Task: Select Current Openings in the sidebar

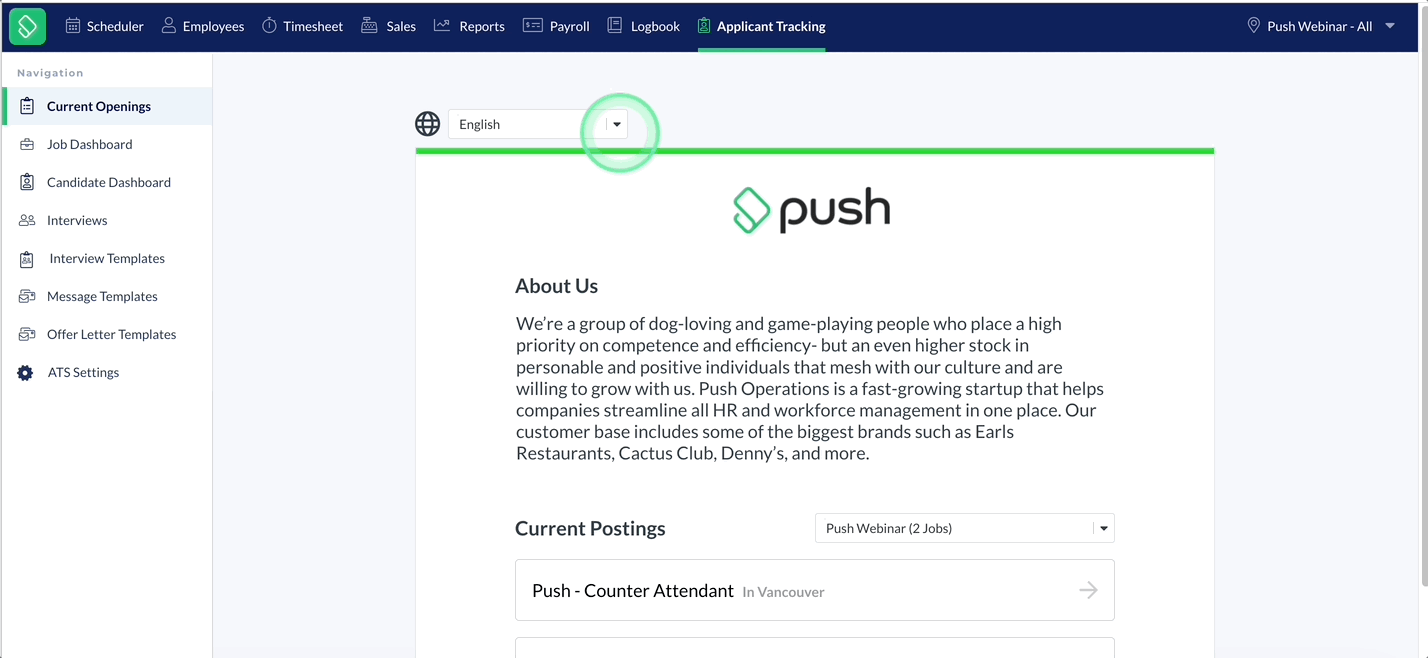Action: click(x=106, y=106)
